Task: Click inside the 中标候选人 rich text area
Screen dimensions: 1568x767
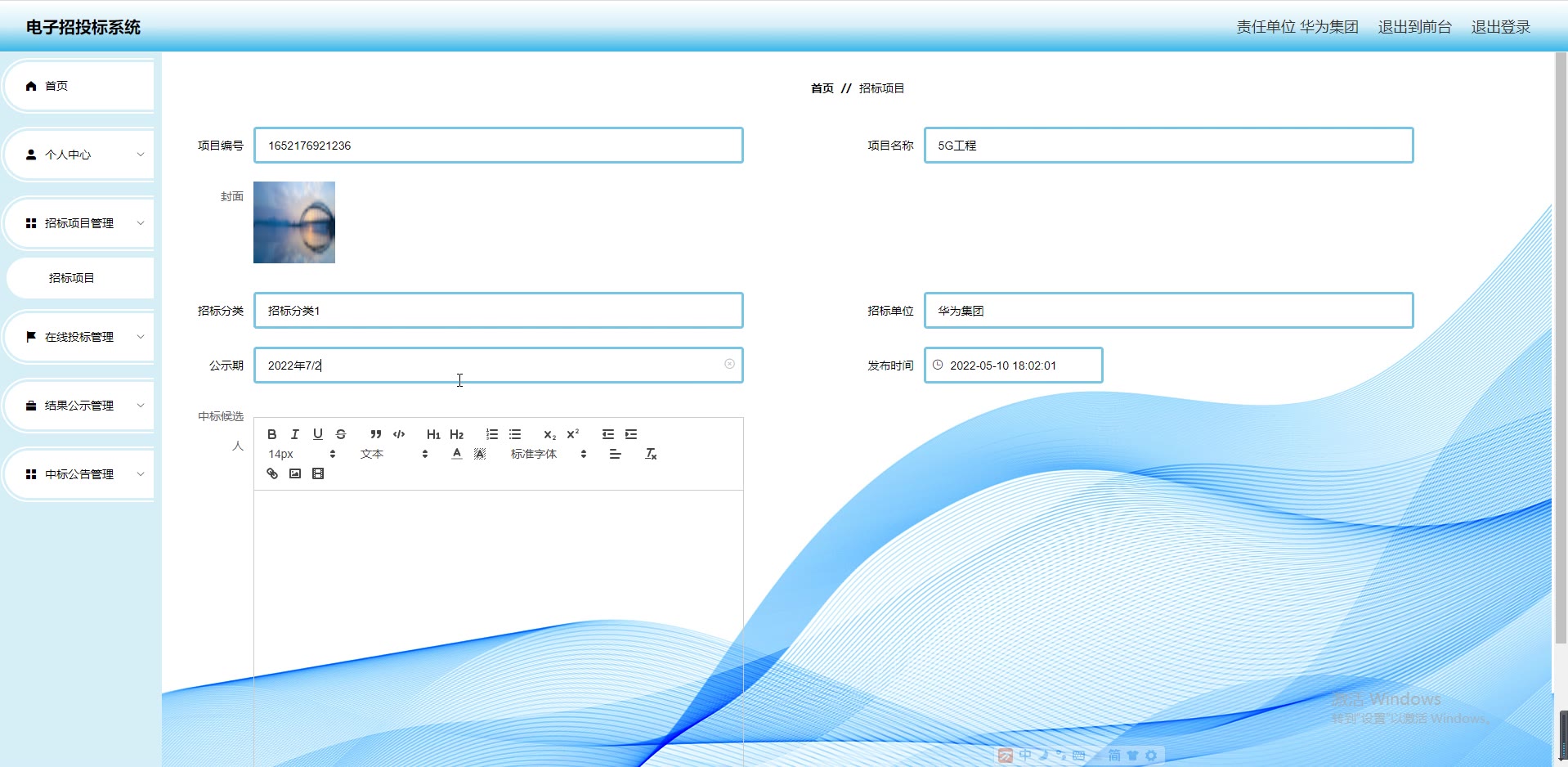Action: point(499,628)
